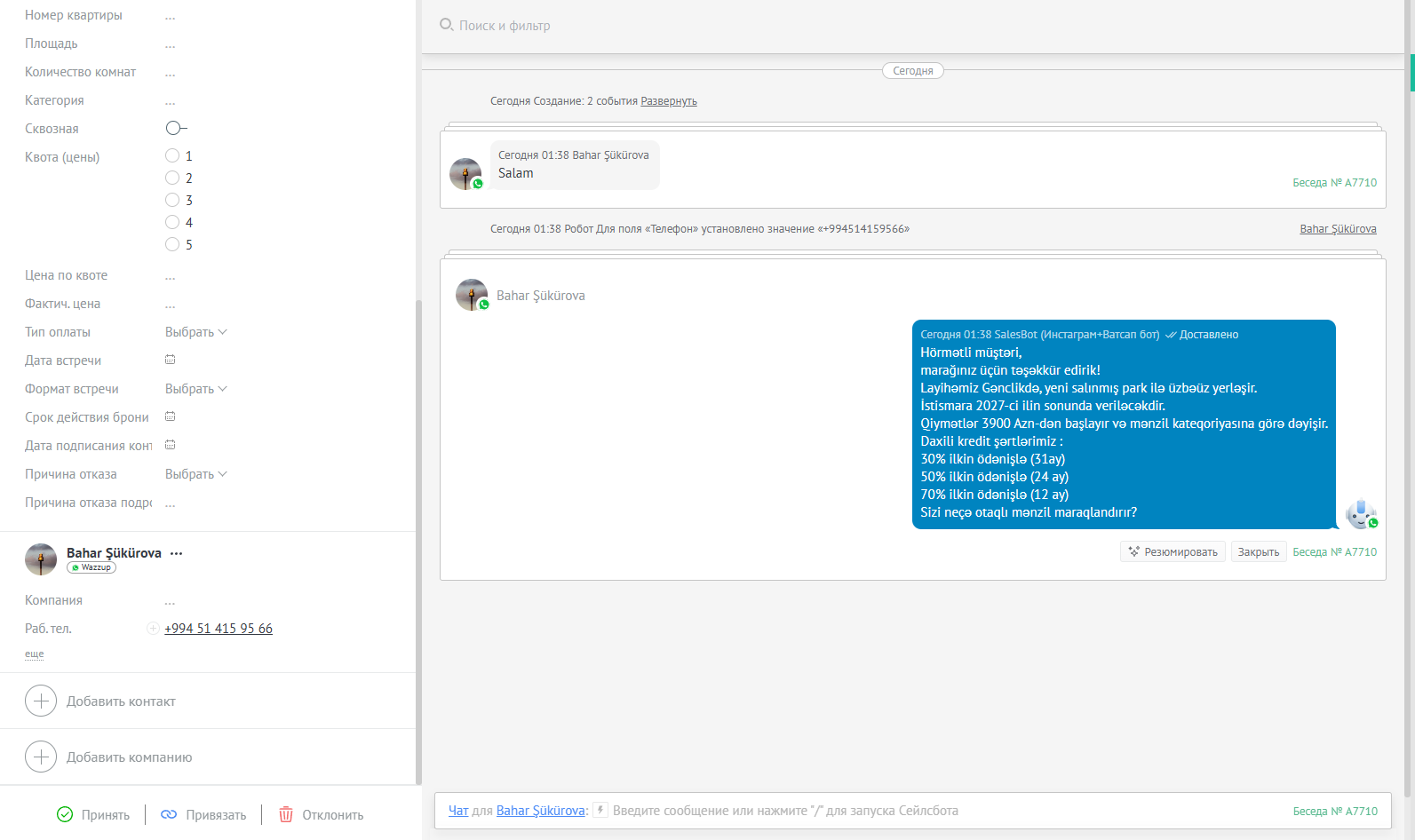Click the lightning Salesbot icon in chat input

coord(600,810)
